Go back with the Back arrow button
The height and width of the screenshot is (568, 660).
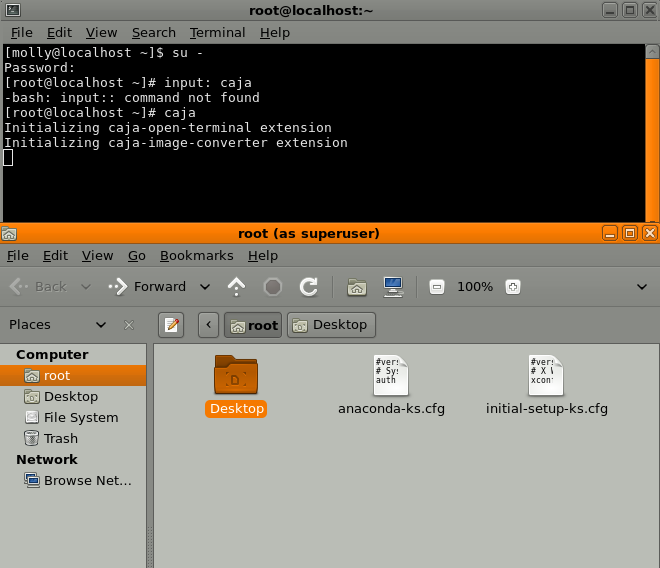38,287
